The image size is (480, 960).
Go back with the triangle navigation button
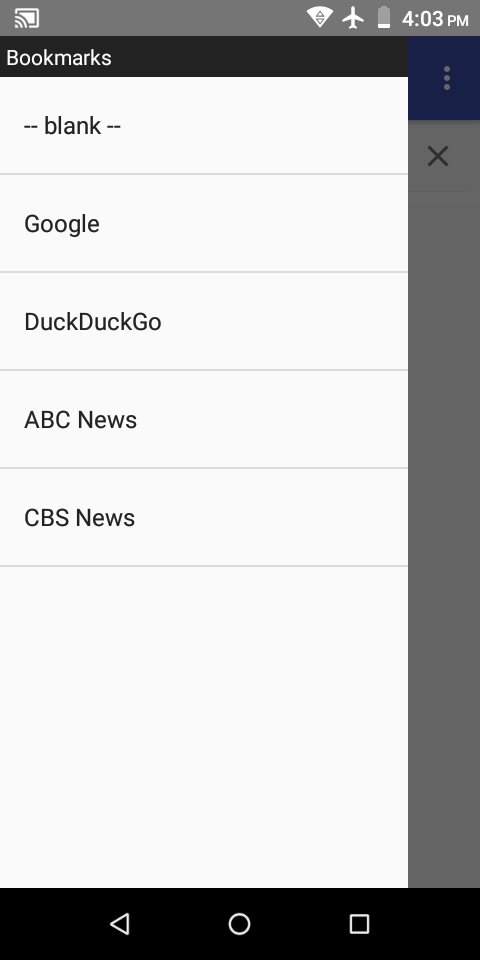coord(120,923)
